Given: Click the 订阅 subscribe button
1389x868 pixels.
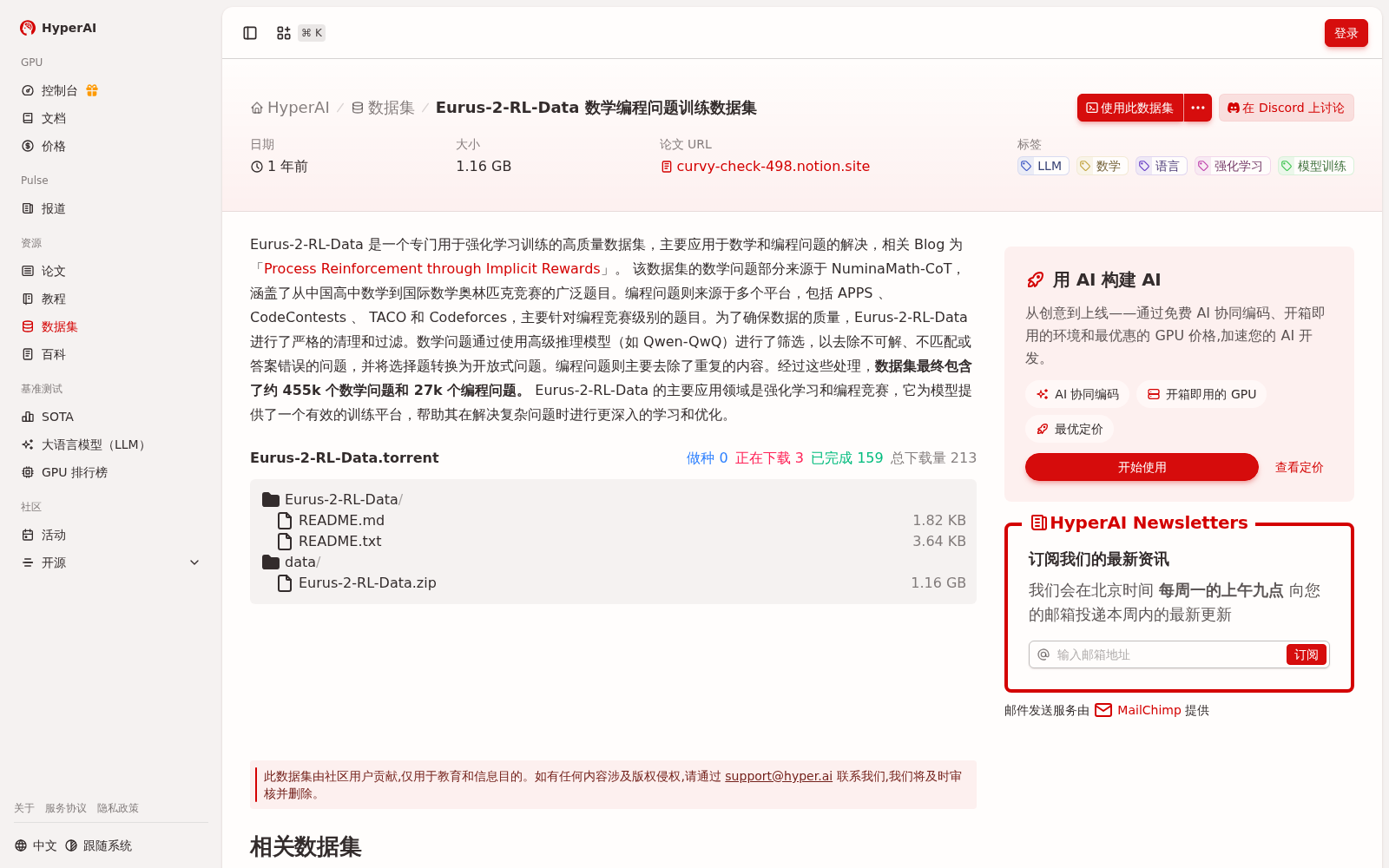Looking at the screenshot, I should coord(1307,654).
